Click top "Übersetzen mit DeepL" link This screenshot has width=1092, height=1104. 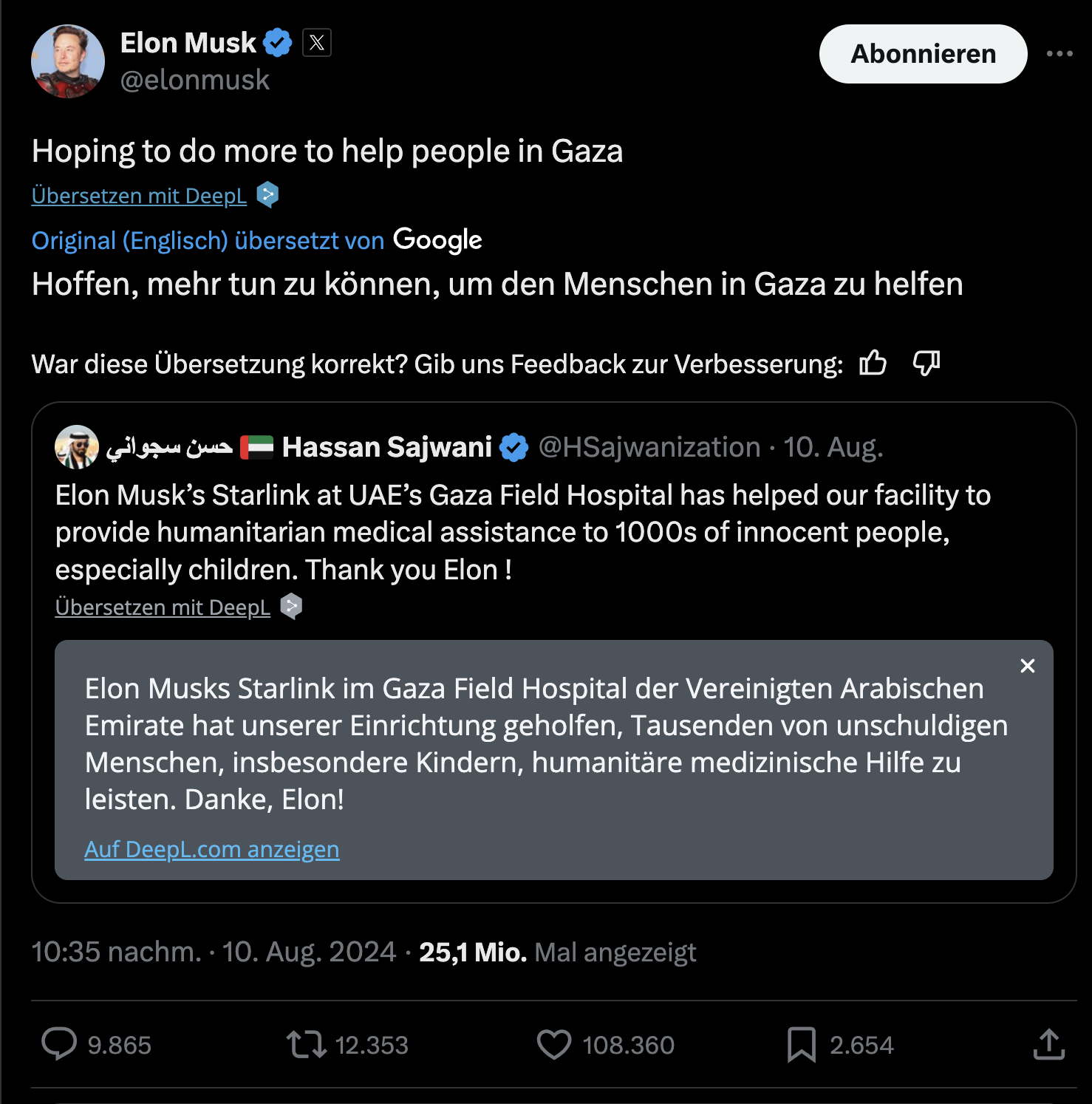point(139,196)
